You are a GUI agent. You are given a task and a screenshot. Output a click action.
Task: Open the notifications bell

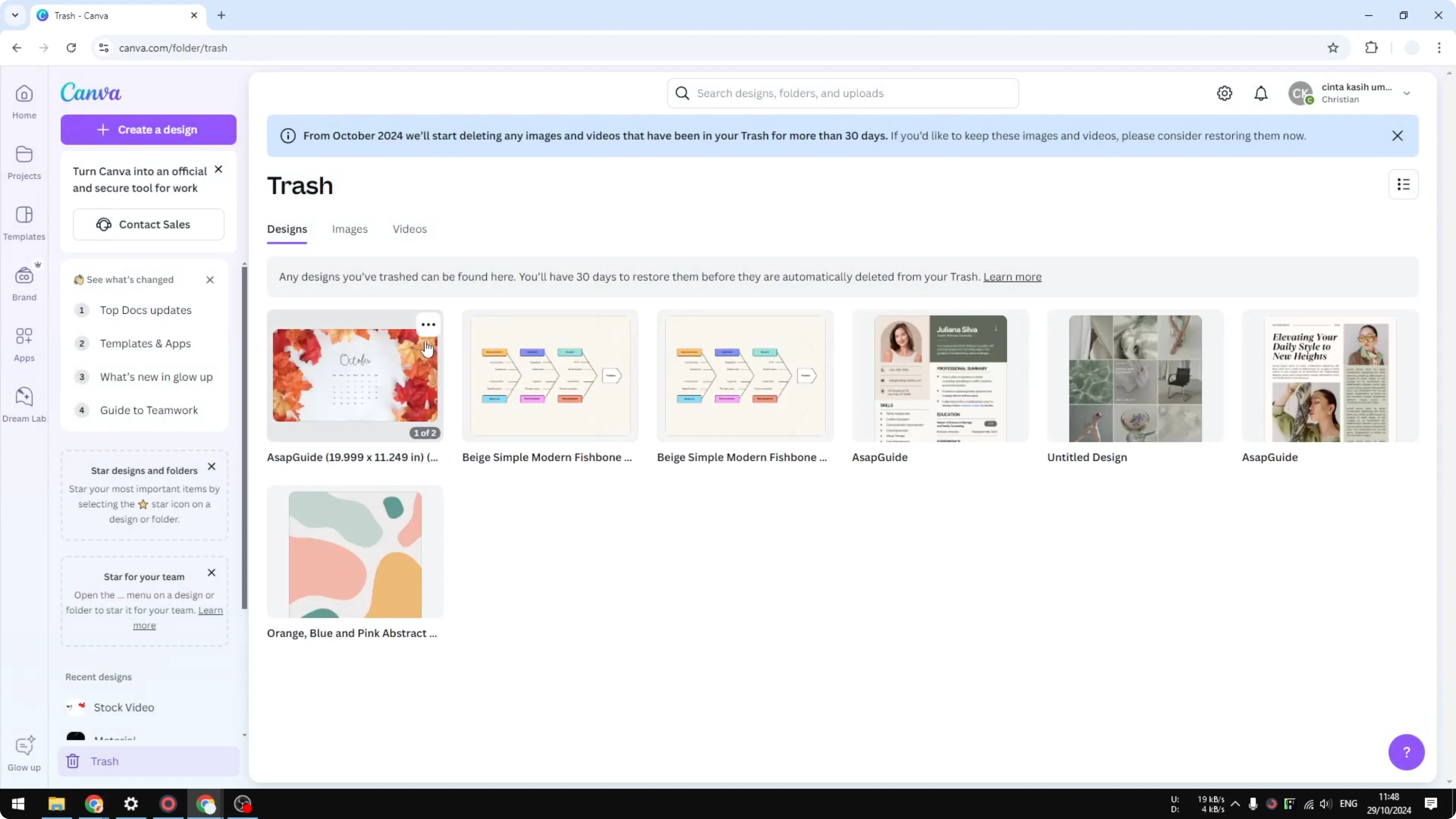point(1261,93)
